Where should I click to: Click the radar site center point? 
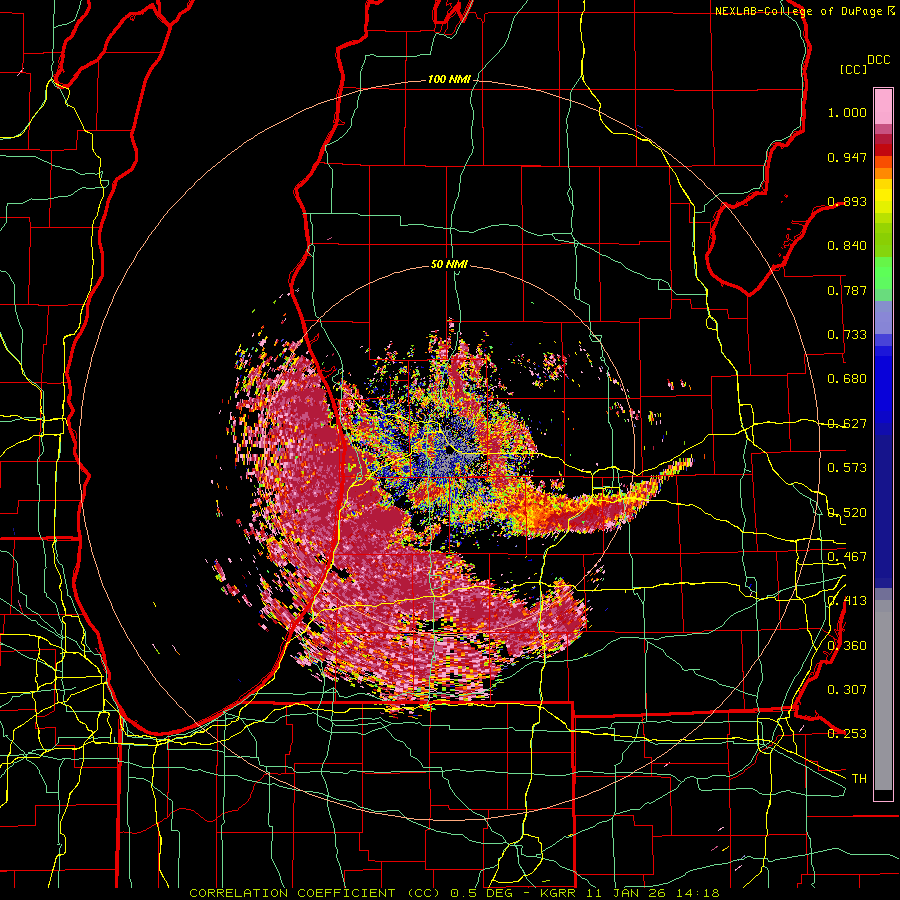click(449, 451)
